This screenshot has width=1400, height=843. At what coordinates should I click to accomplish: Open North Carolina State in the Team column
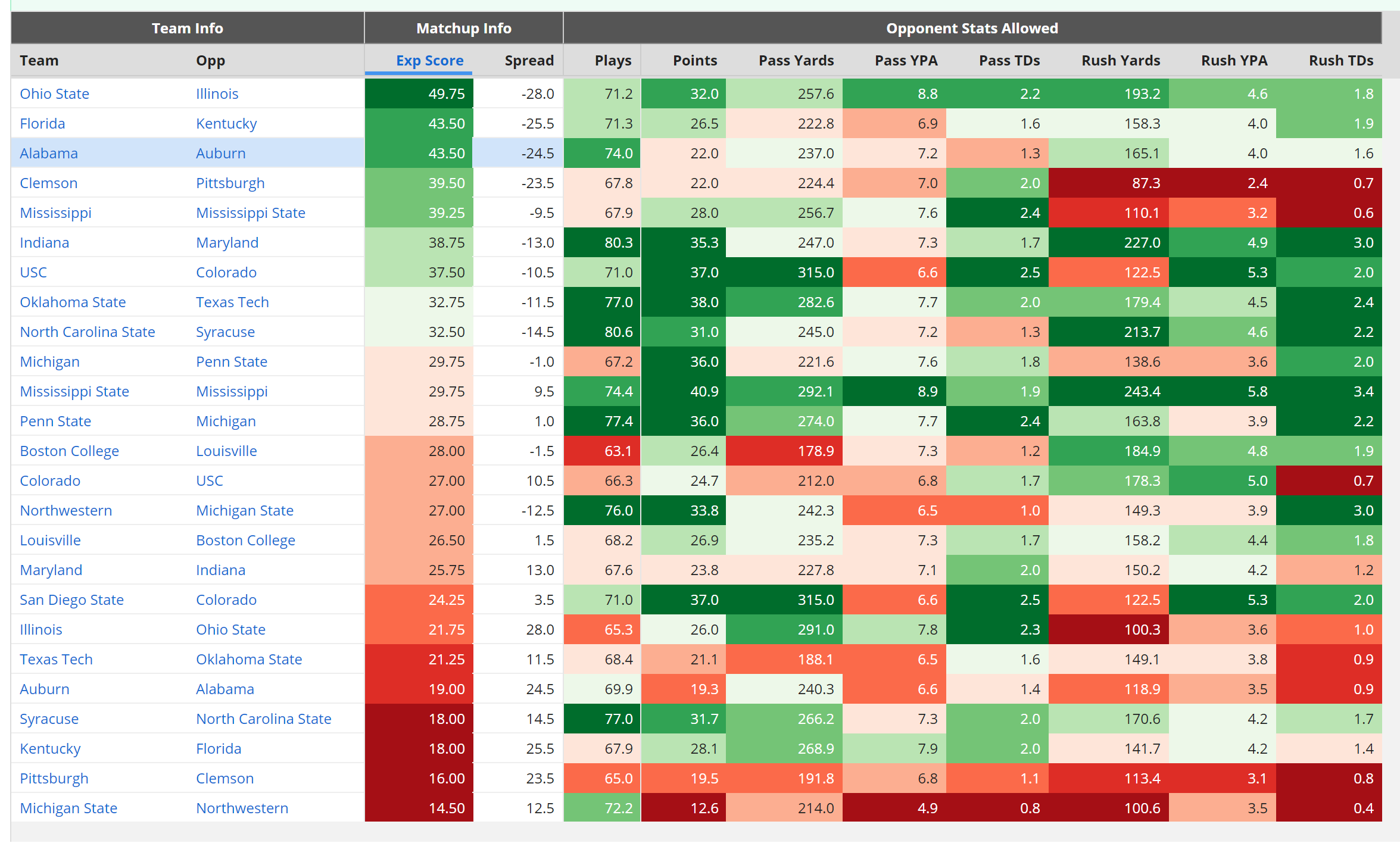pyautogui.click(x=87, y=332)
